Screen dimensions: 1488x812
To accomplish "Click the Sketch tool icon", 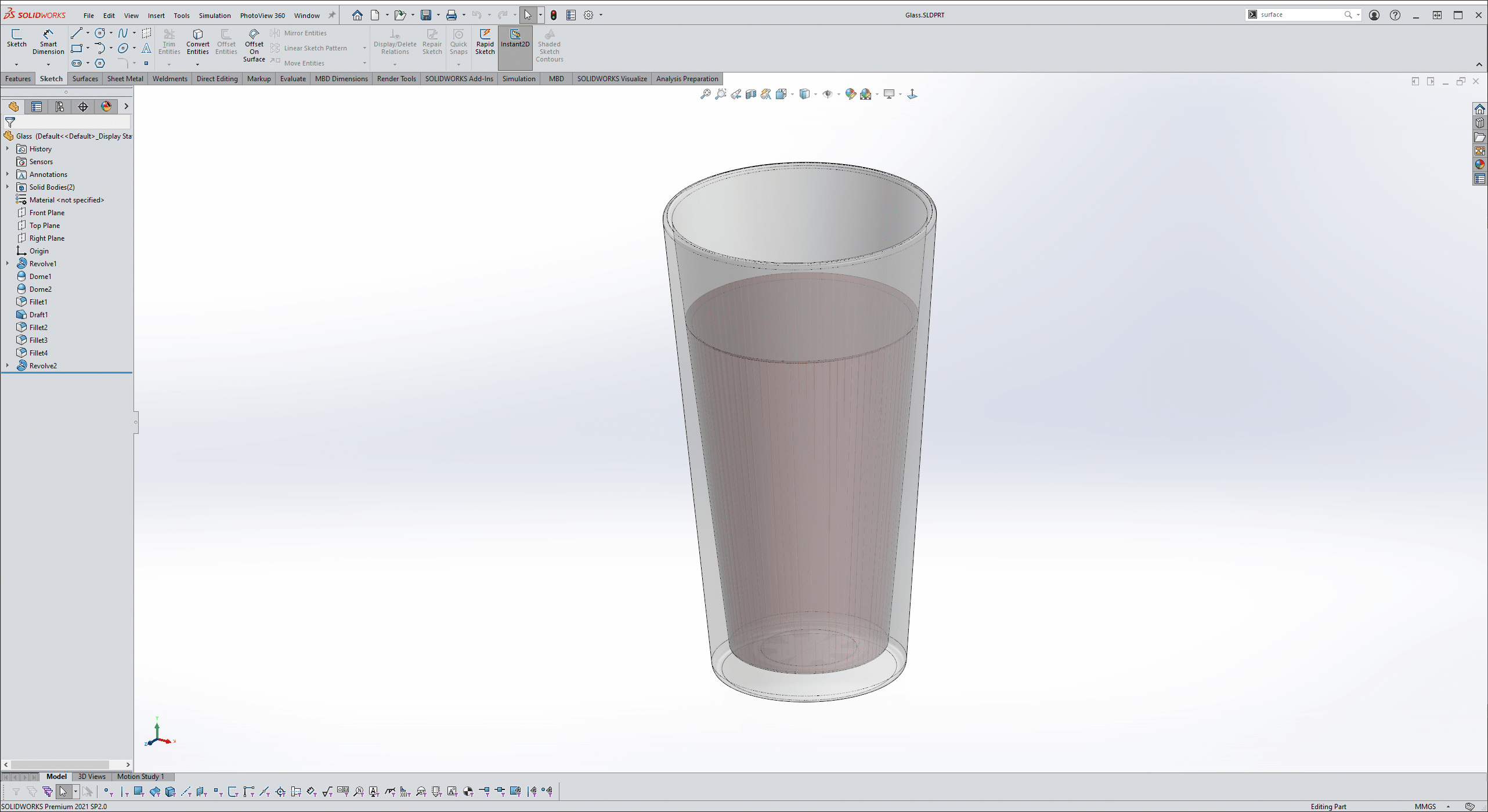I will 17,38.
